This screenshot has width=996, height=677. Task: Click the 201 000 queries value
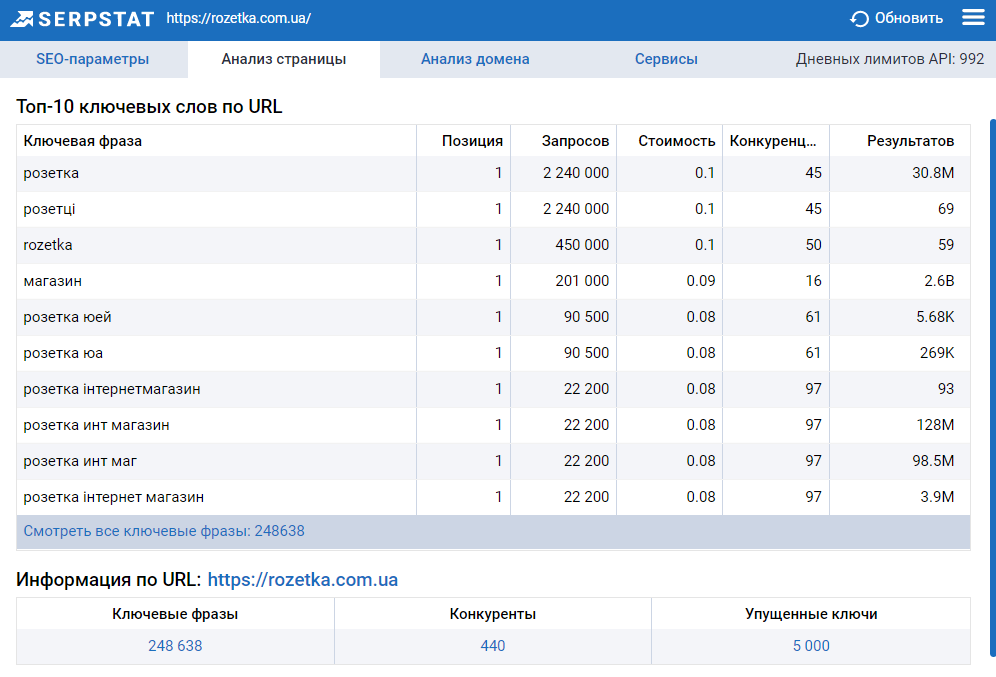[x=582, y=281]
